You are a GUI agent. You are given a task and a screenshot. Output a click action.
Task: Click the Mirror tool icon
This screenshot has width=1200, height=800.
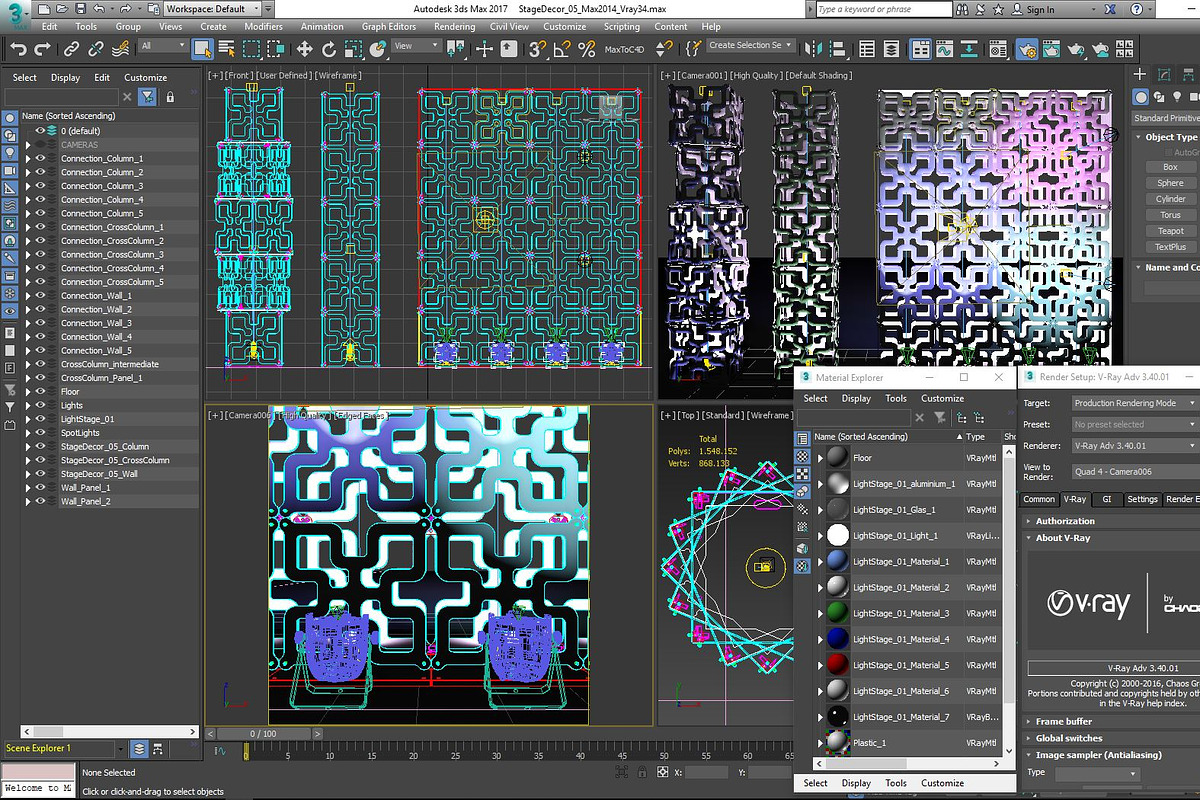coord(815,48)
